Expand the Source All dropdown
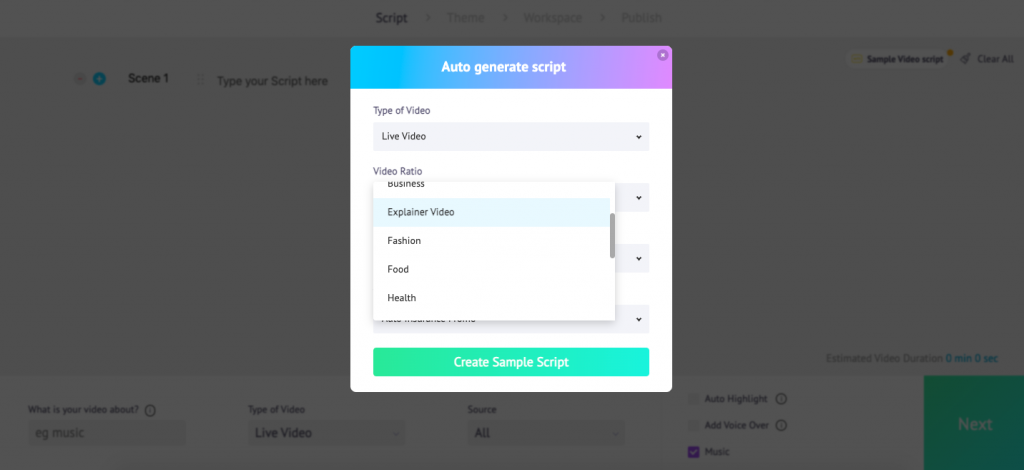This screenshot has height=470, width=1024. [546, 433]
